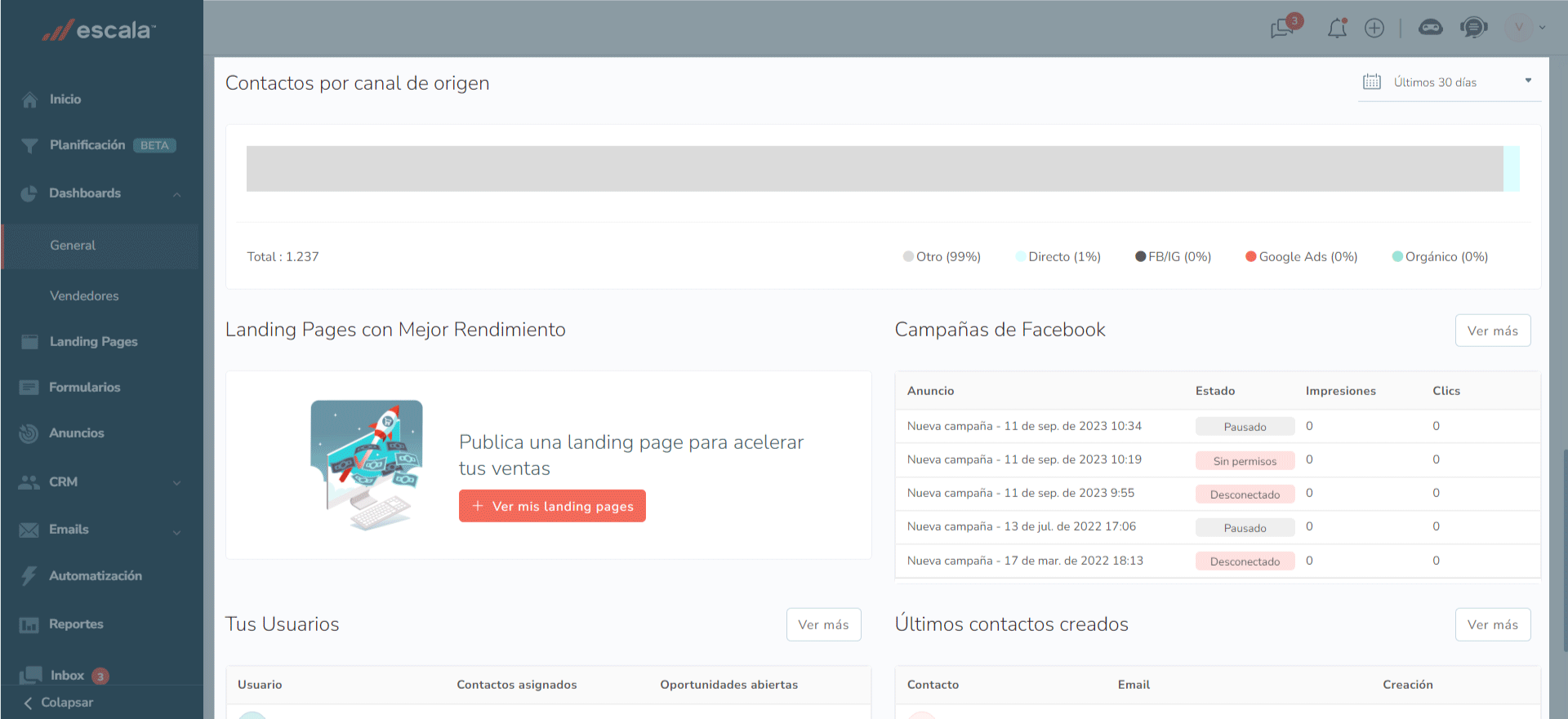The height and width of the screenshot is (719, 1568).
Task: Click Ver más for Campañas de Facebook
Action: (x=1493, y=331)
